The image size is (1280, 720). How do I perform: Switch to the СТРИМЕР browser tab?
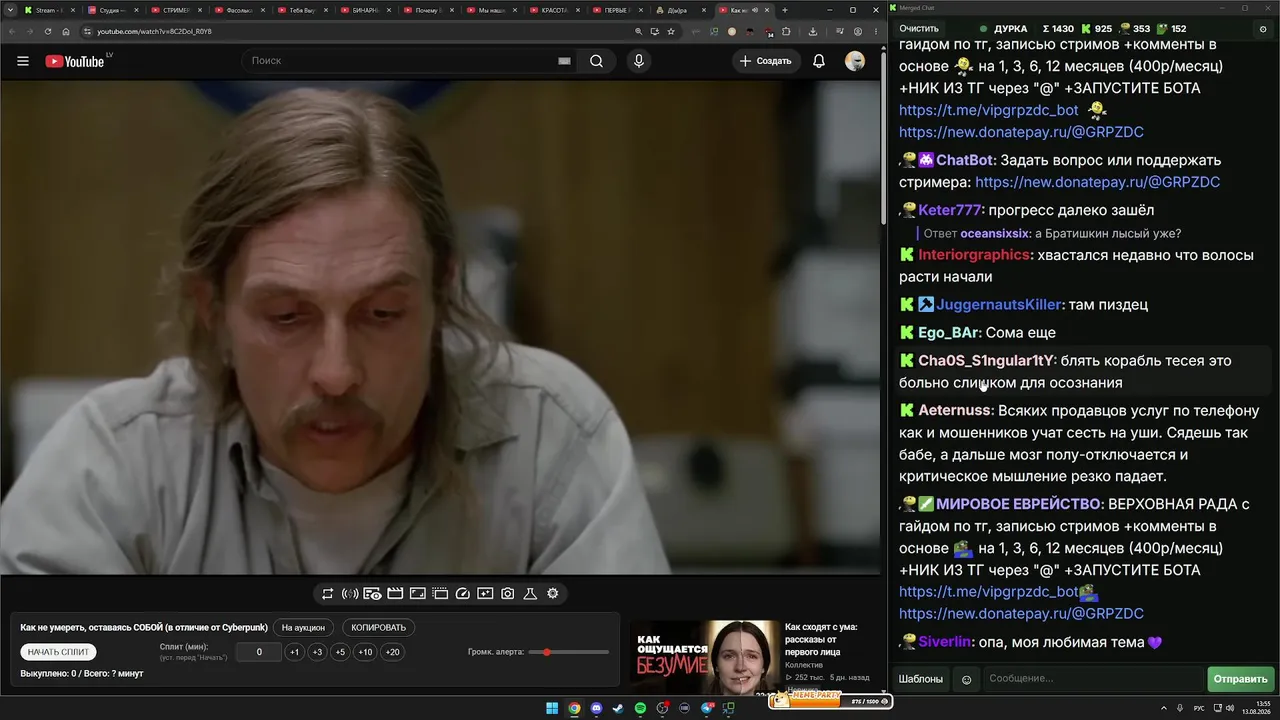coord(174,10)
